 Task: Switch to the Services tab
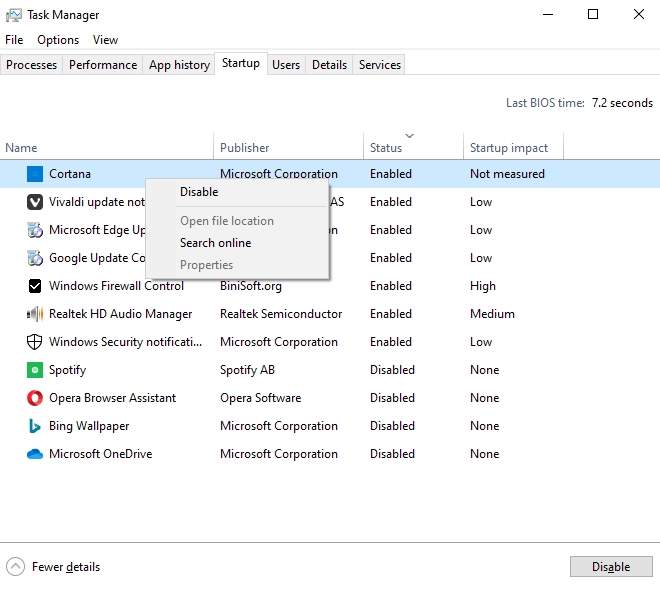click(x=380, y=65)
